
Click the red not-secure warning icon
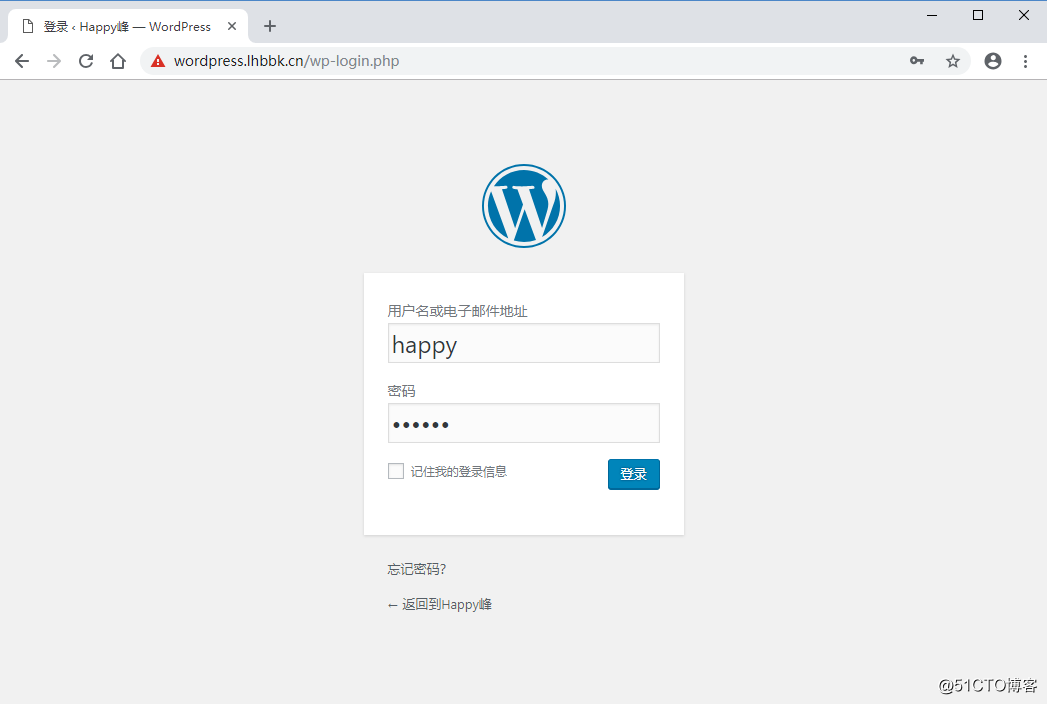coord(158,61)
